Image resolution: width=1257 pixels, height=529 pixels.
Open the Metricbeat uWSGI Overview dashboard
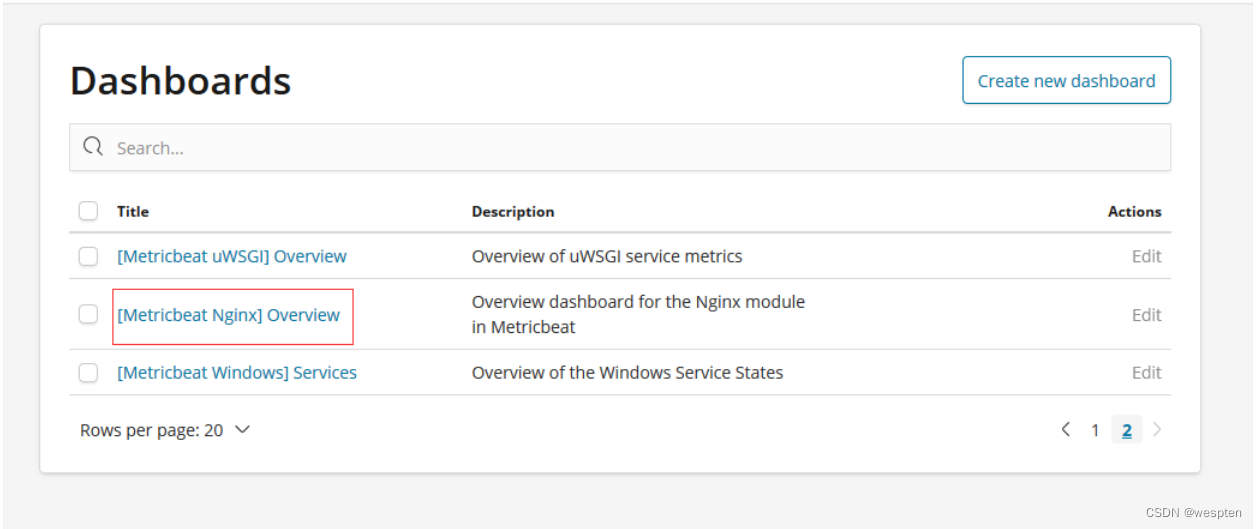click(231, 256)
